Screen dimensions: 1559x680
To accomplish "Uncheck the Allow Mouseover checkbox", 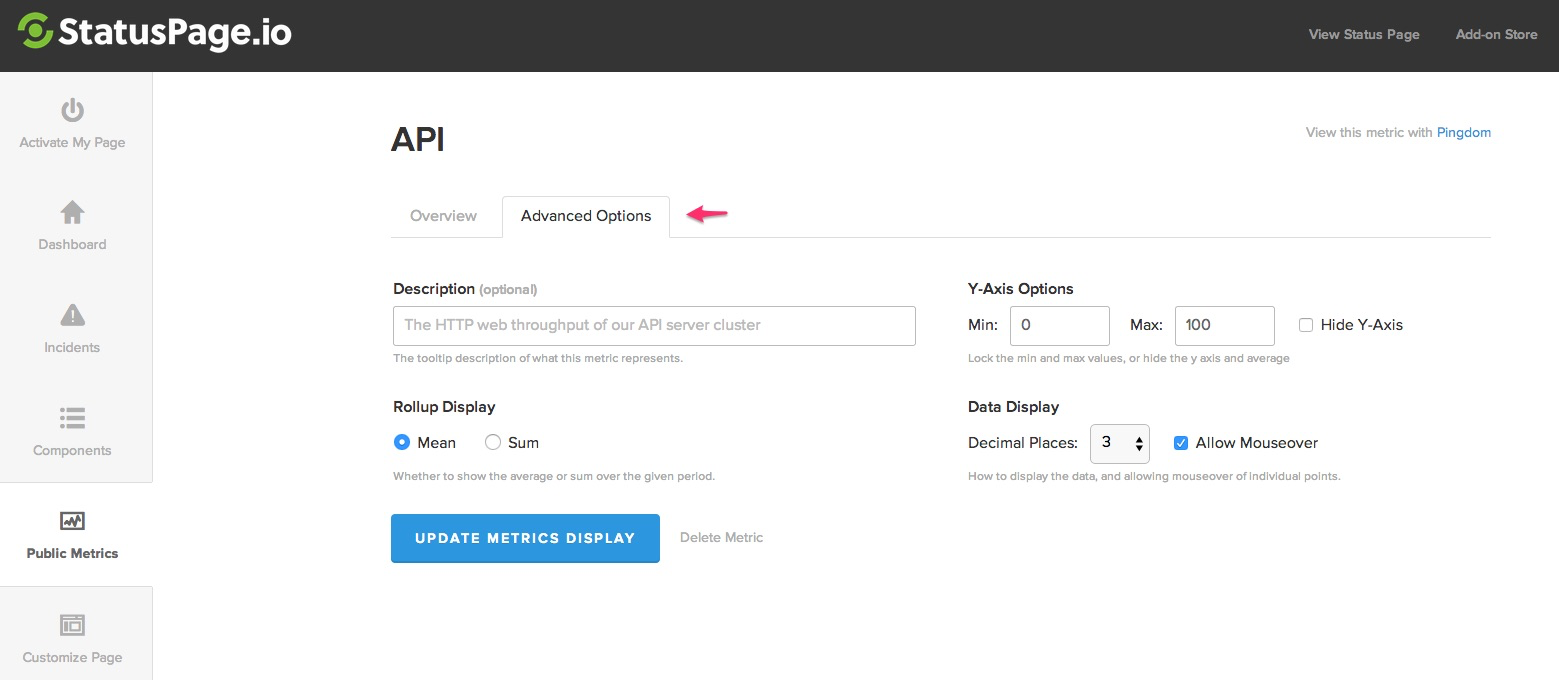I will (1181, 443).
